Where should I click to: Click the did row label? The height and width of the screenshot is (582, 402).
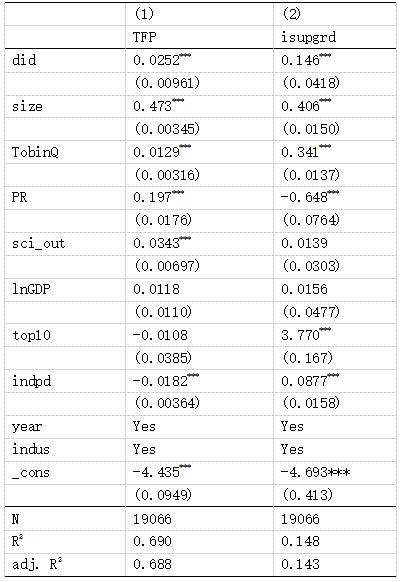coord(65,60)
